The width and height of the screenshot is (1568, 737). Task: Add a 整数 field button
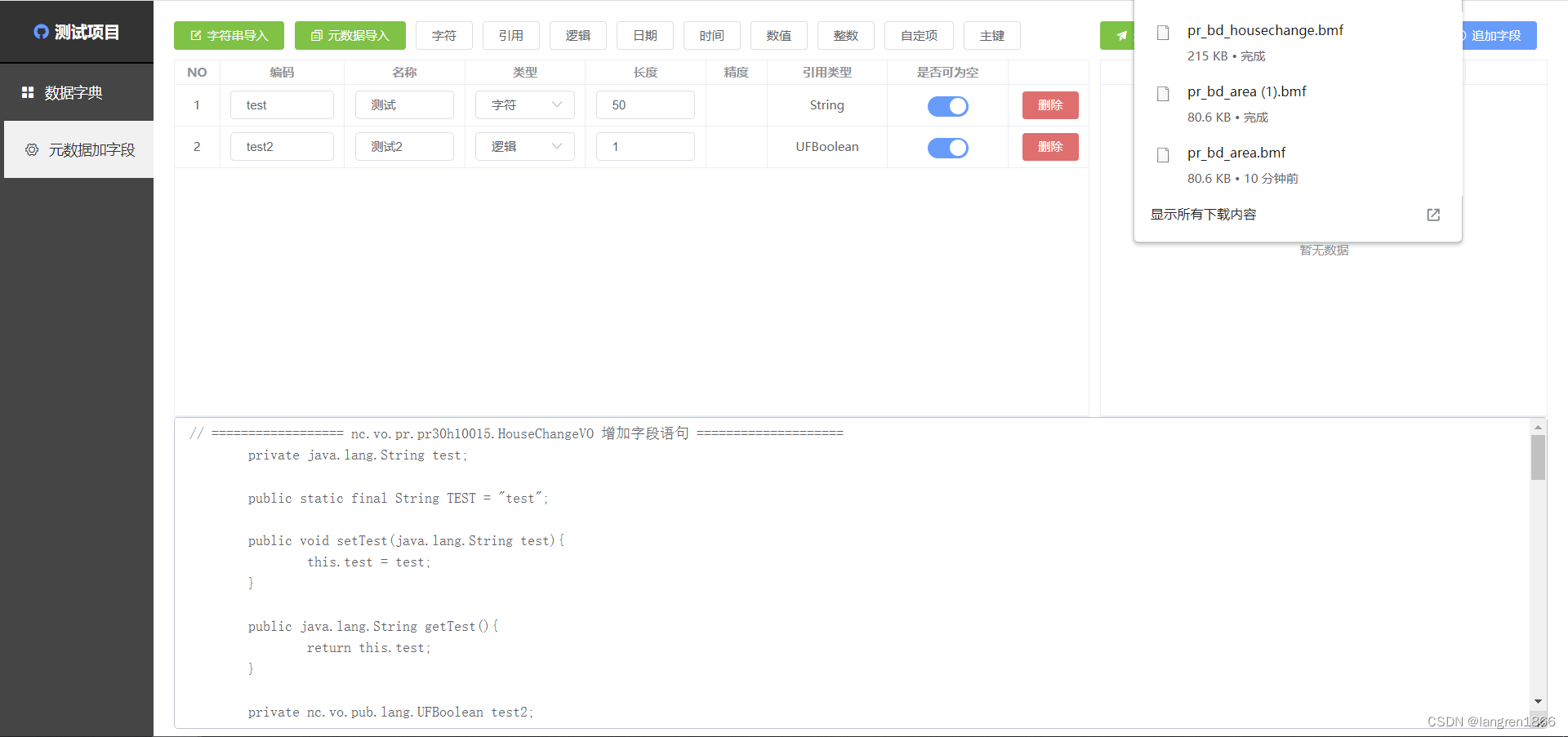[846, 35]
